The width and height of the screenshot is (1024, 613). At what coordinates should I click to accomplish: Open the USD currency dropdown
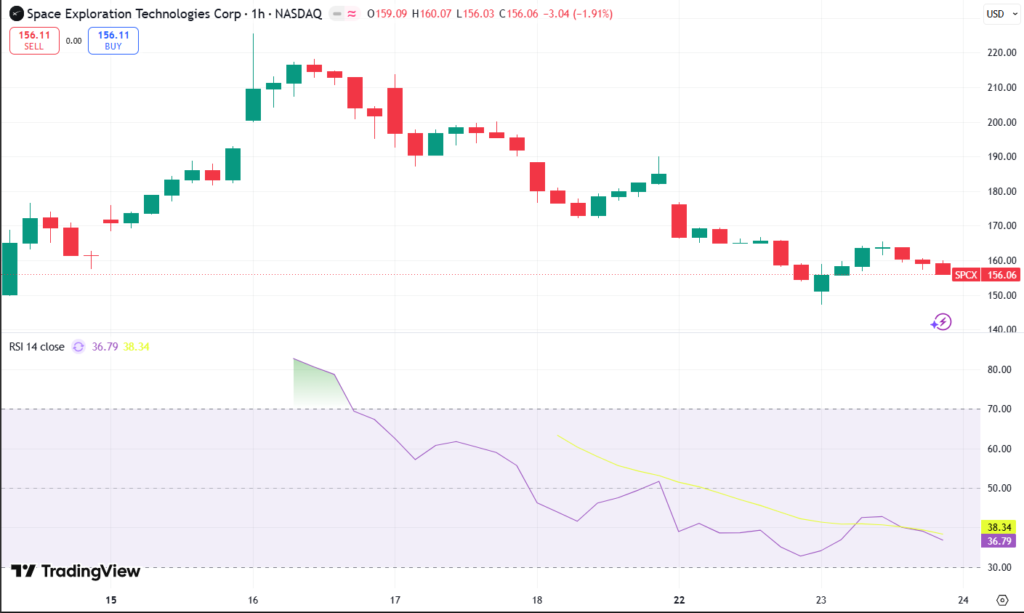pyautogui.click(x=1001, y=14)
